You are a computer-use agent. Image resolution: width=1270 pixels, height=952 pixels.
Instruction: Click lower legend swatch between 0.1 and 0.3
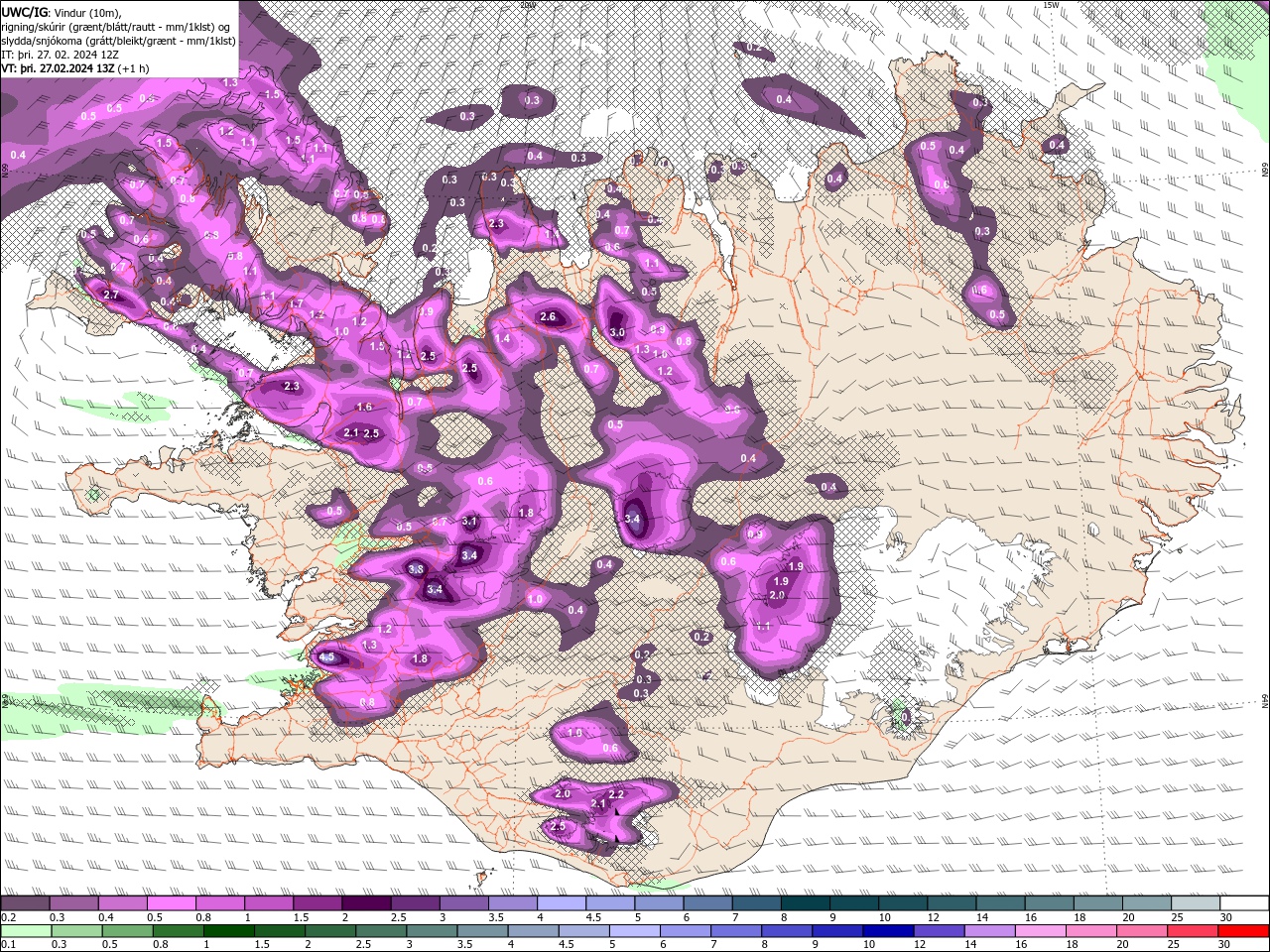(x=27, y=931)
